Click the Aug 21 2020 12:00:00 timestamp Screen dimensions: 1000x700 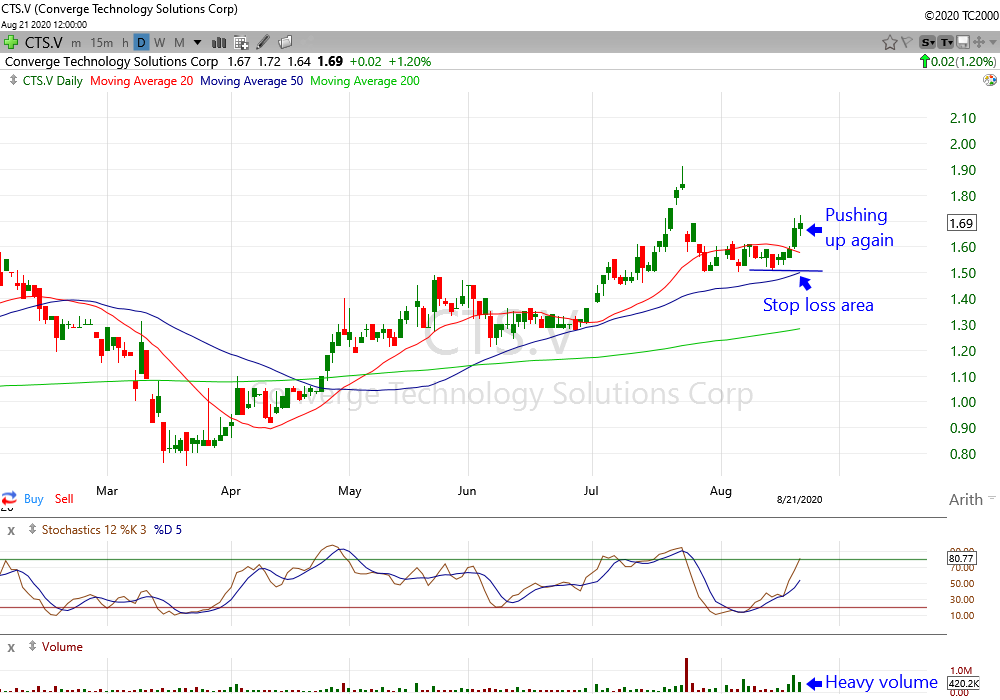[x=44, y=25]
